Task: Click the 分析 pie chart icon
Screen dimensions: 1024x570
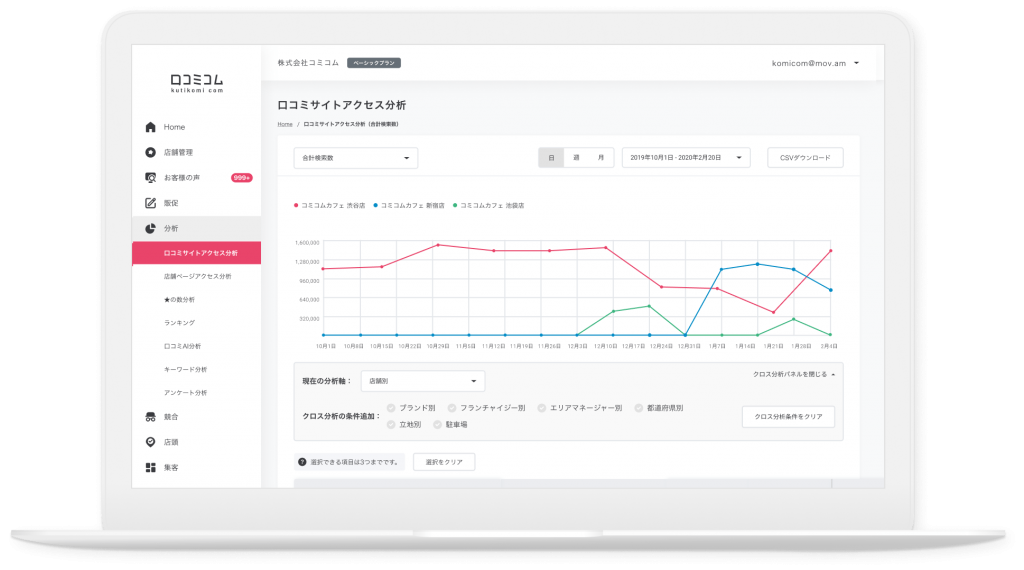Action: tap(150, 229)
